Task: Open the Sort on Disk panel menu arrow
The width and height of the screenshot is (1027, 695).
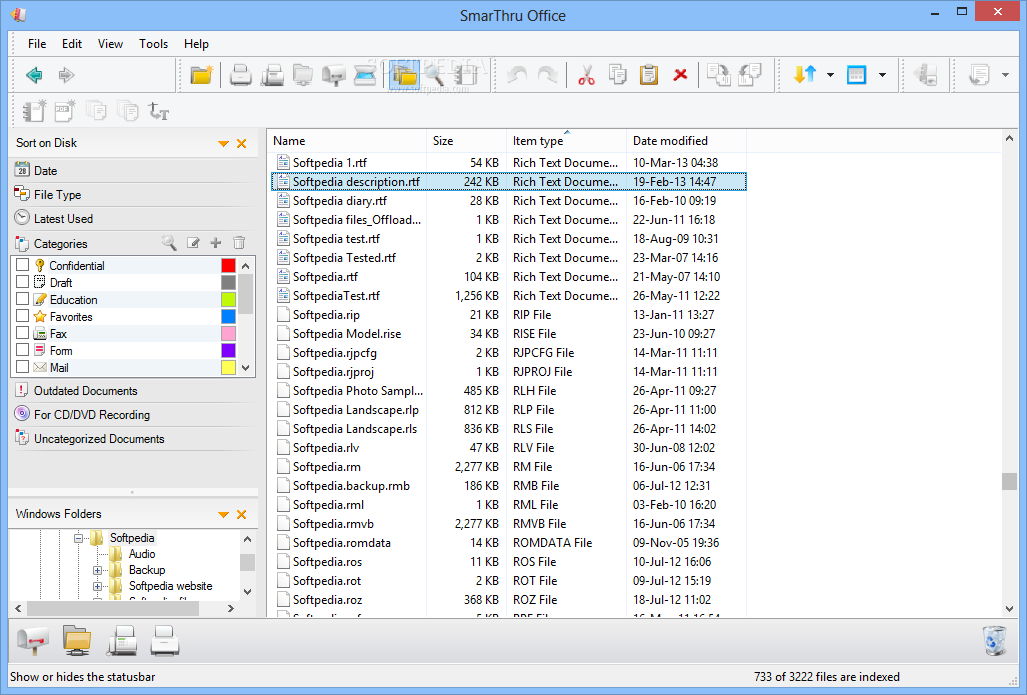Action: 223,143
